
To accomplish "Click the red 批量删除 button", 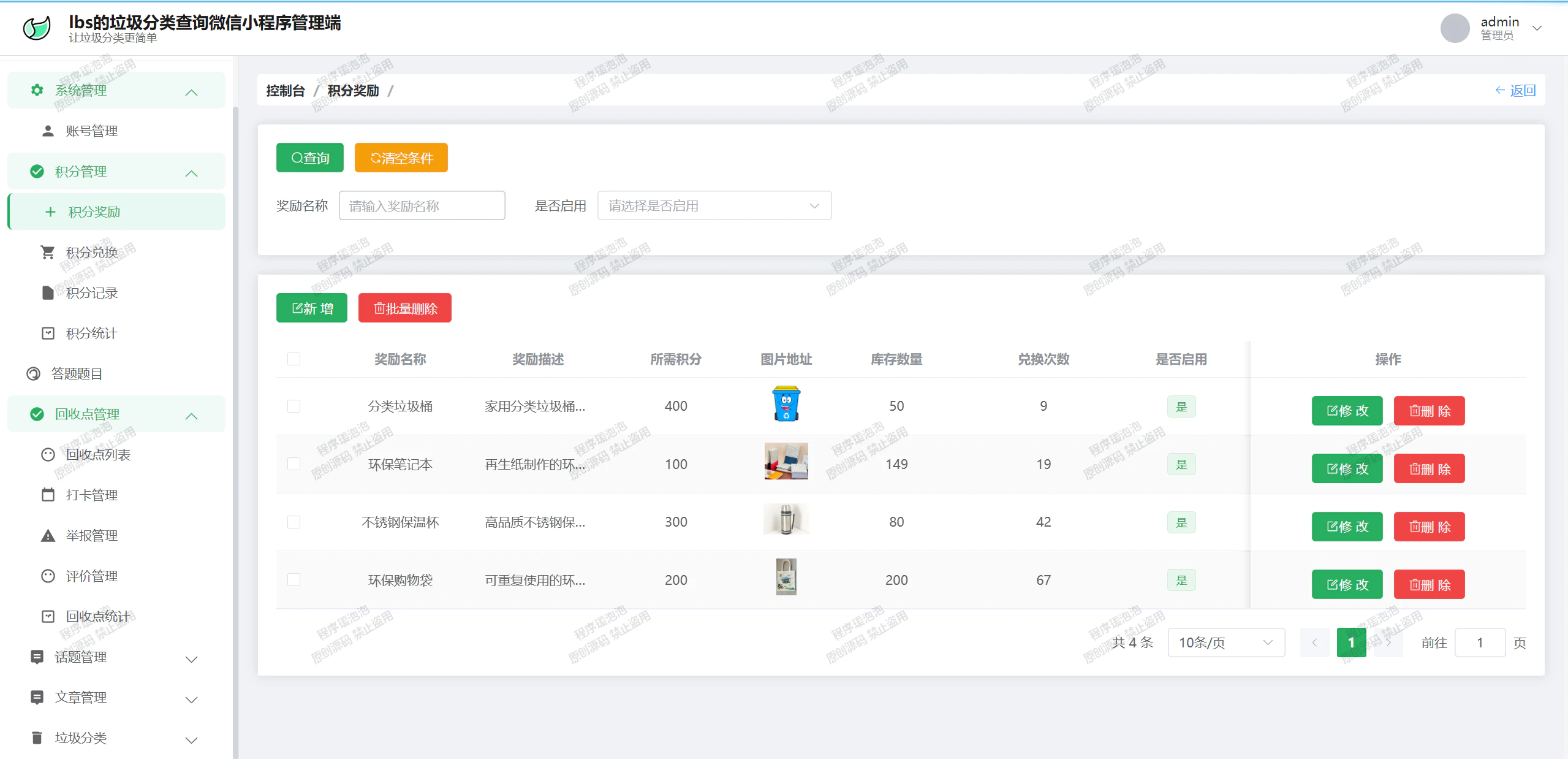I will (x=405, y=308).
